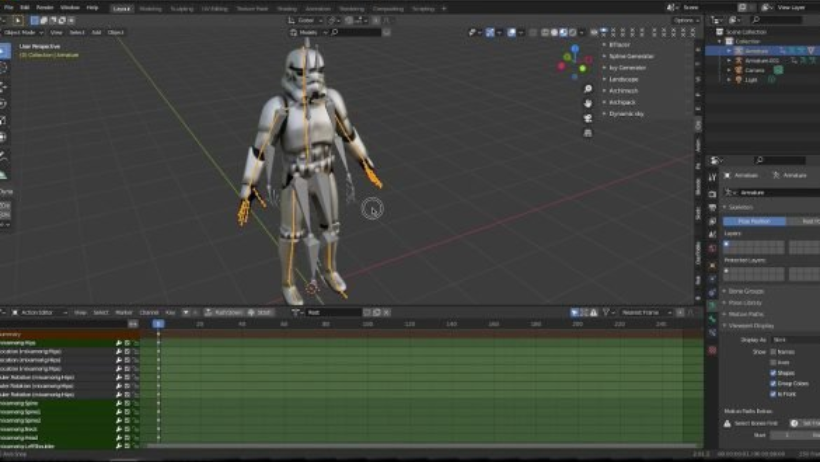Uncheck the In Front checkbox
820x462 pixels.
tap(773, 394)
